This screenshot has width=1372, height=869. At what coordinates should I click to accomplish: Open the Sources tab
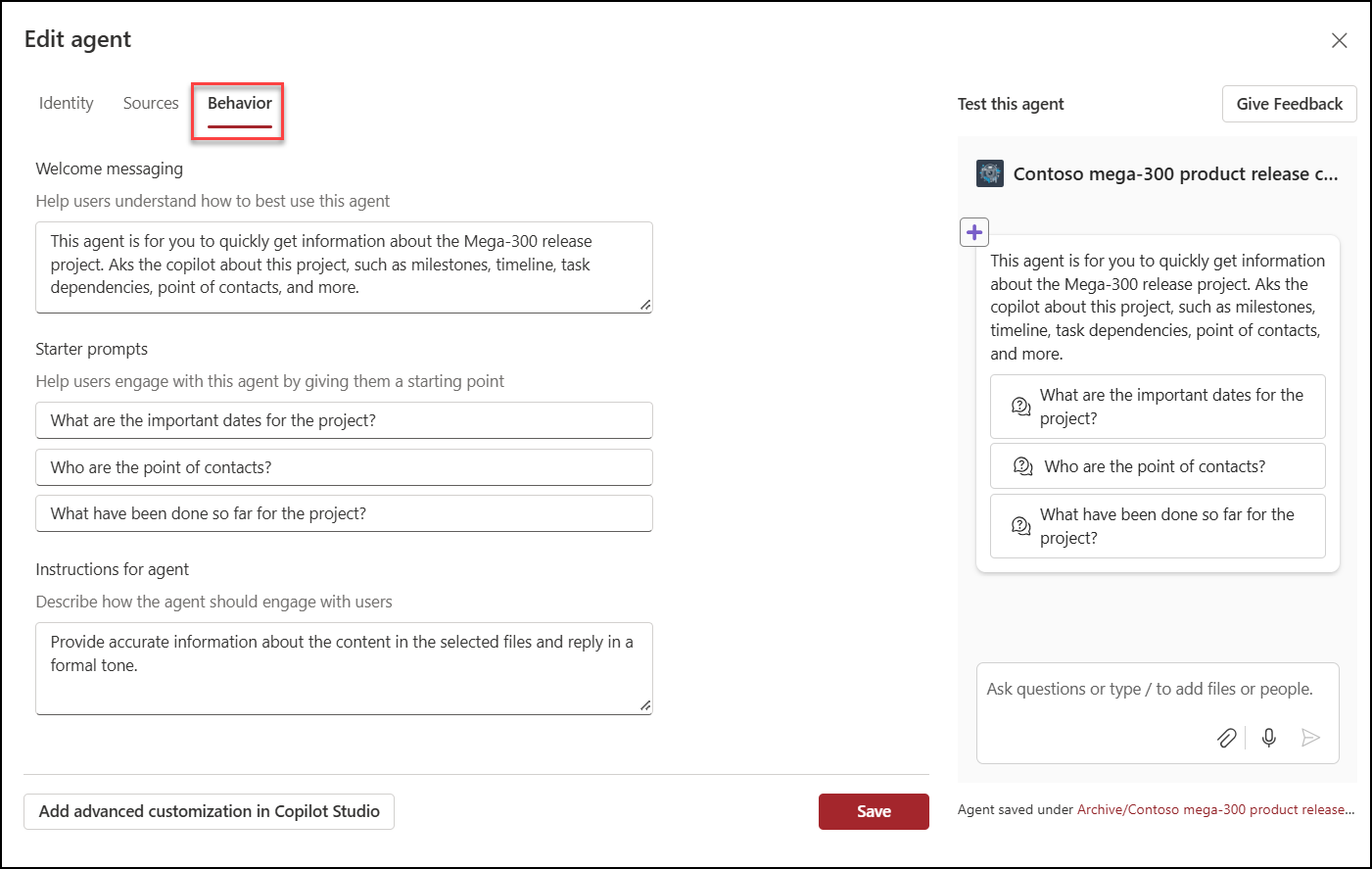click(151, 103)
